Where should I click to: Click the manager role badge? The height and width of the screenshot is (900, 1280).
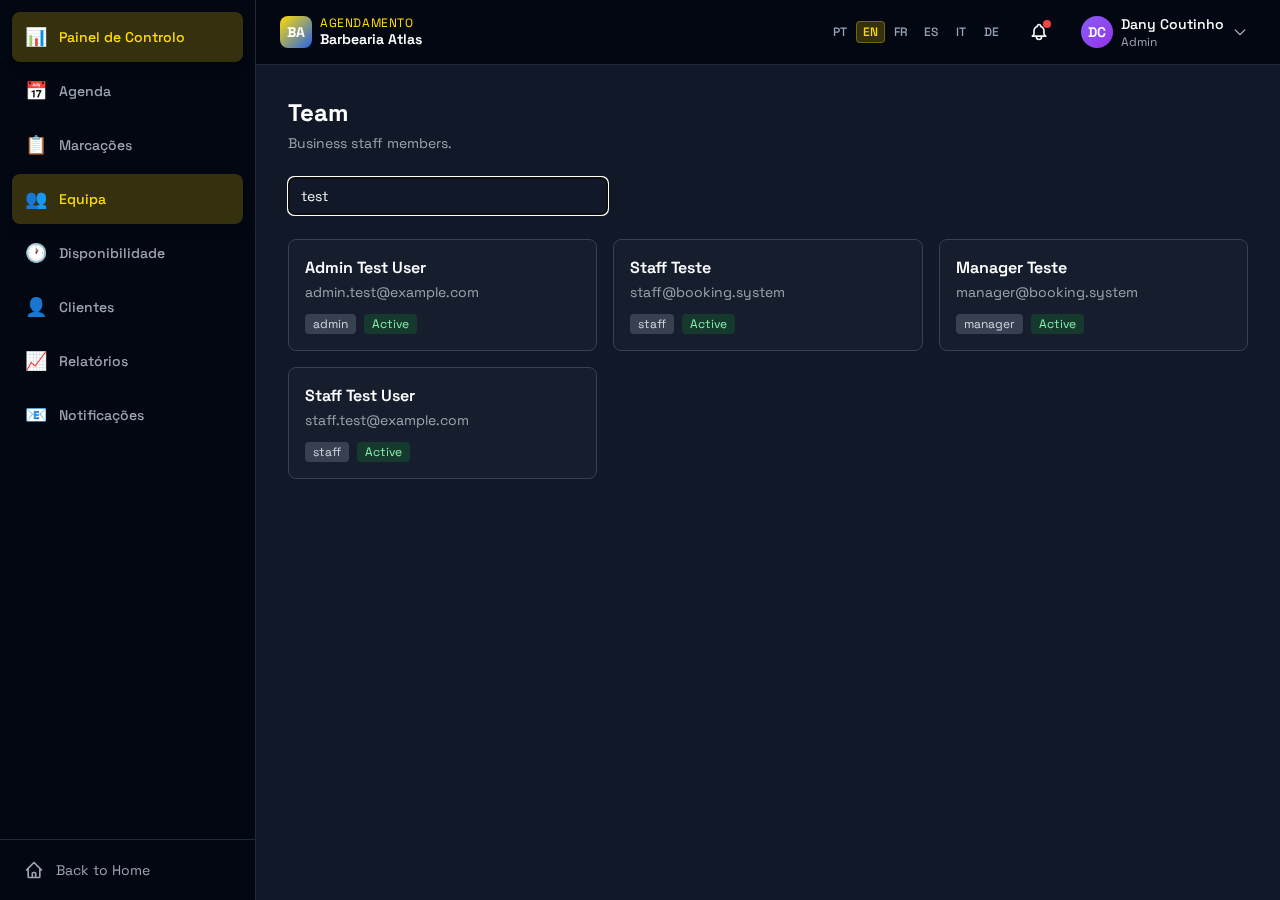click(989, 324)
